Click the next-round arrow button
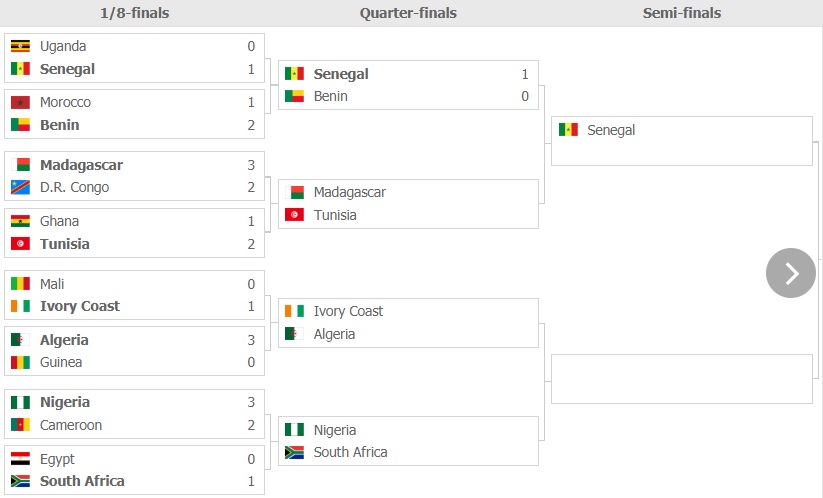Image resolution: width=823 pixels, height=498 pixels. click(x=790, y=273)
